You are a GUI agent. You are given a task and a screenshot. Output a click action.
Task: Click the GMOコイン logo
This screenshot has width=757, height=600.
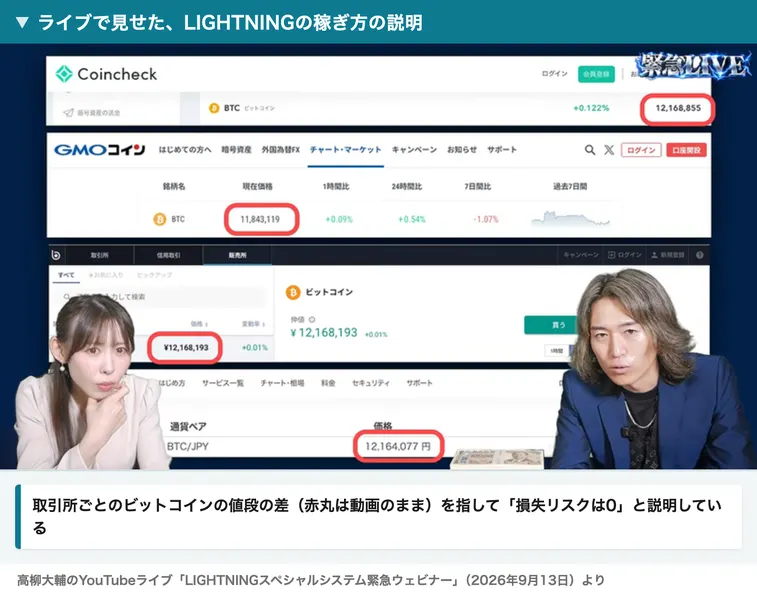click(99, 150)
